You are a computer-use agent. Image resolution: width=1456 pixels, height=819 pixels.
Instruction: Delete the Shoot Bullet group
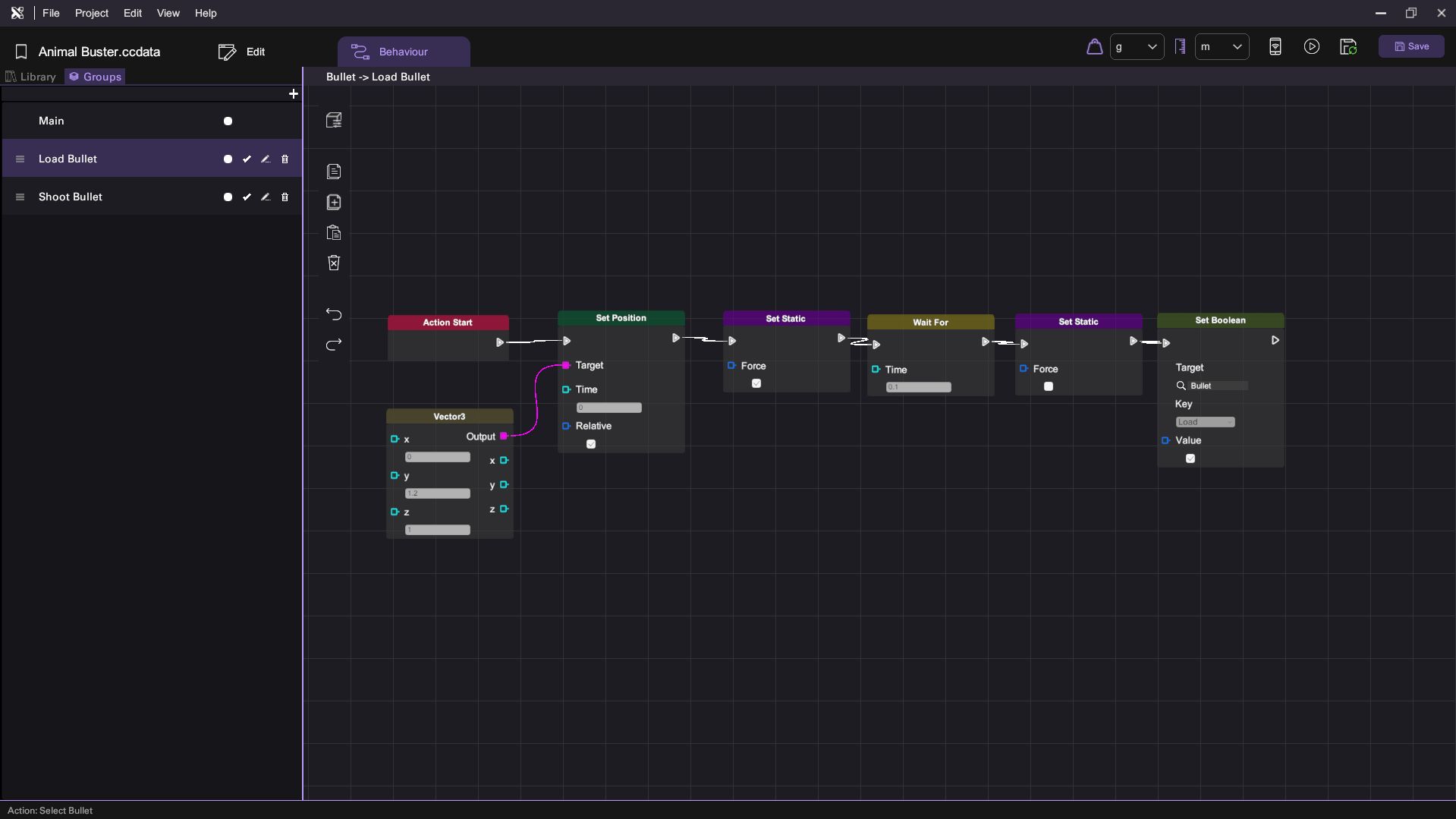pyautogui.click(x=285, y=197)
